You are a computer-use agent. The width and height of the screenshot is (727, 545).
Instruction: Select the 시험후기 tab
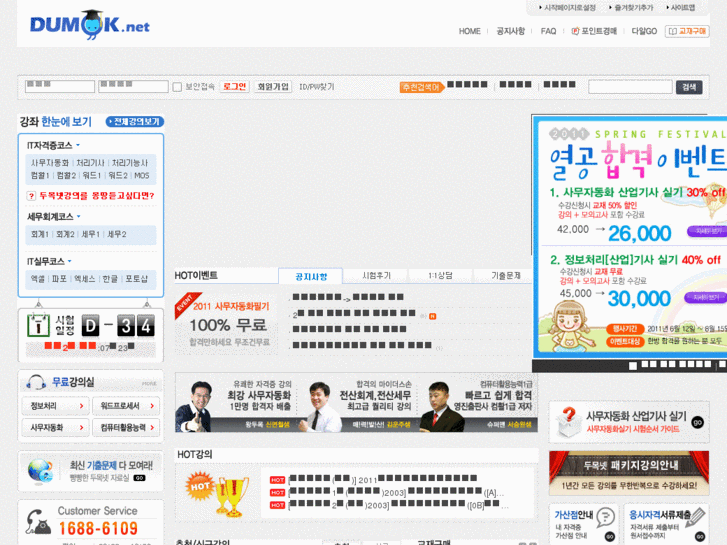pyautogui.click(x=376, y=276)
